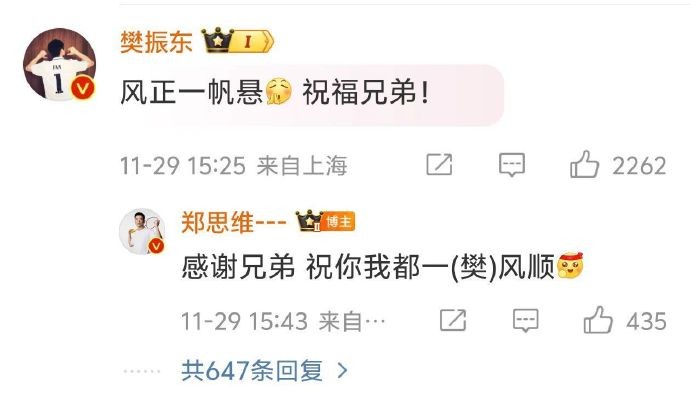Click crown badge next to 郑思维
This screenshot has width=690, height=410.
310,221
